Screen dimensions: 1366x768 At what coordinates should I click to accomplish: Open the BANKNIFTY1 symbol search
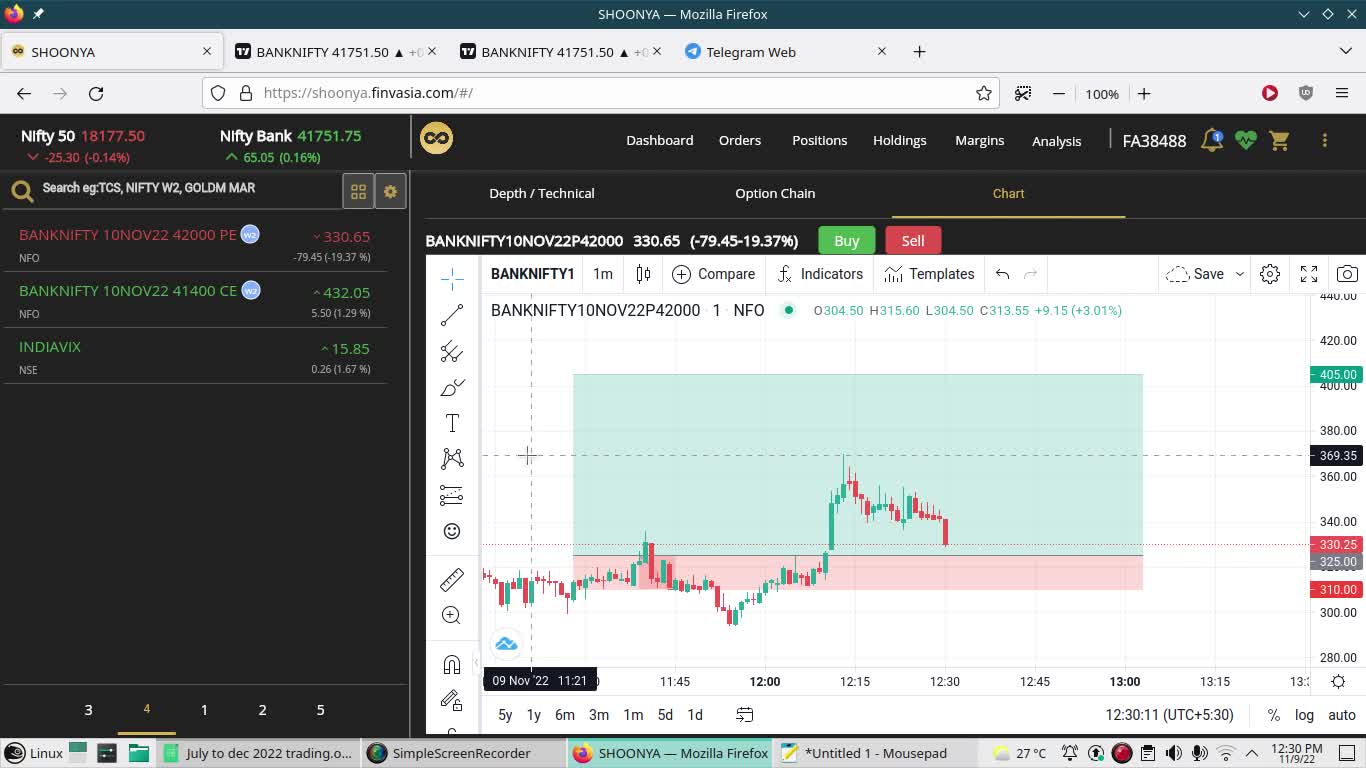coord(533,274)
